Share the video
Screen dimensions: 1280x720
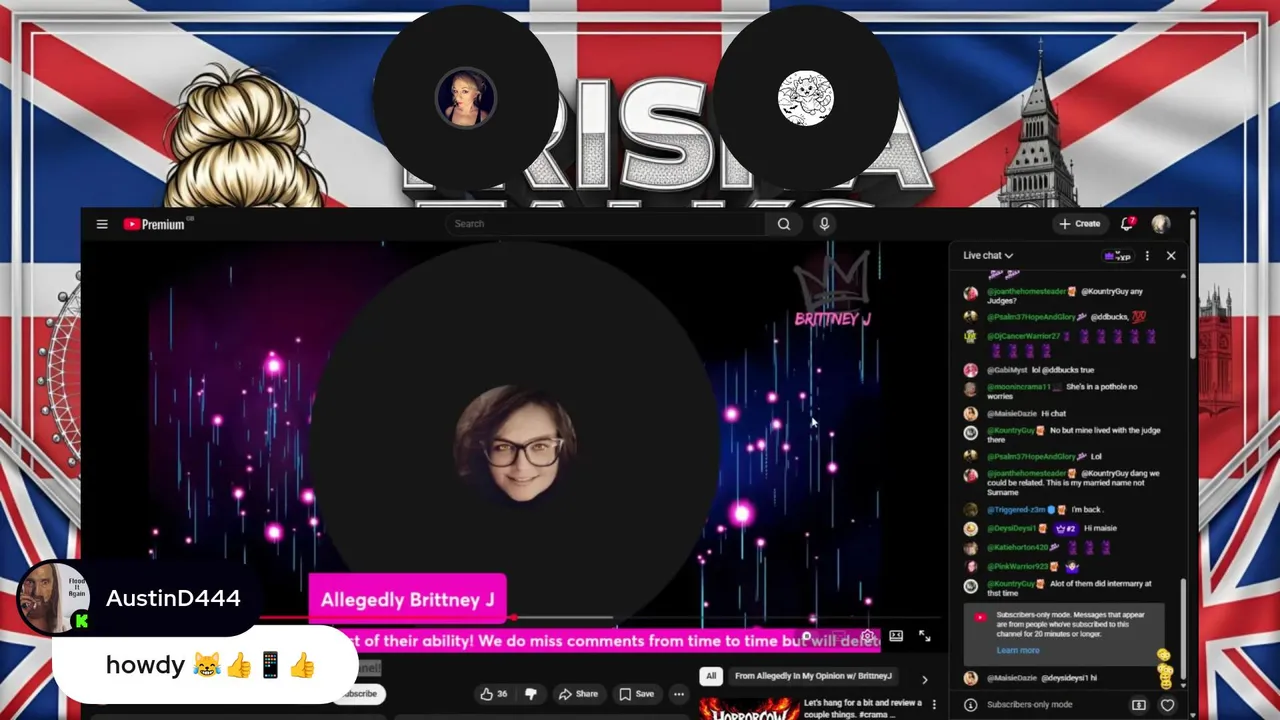pos(578,694)
